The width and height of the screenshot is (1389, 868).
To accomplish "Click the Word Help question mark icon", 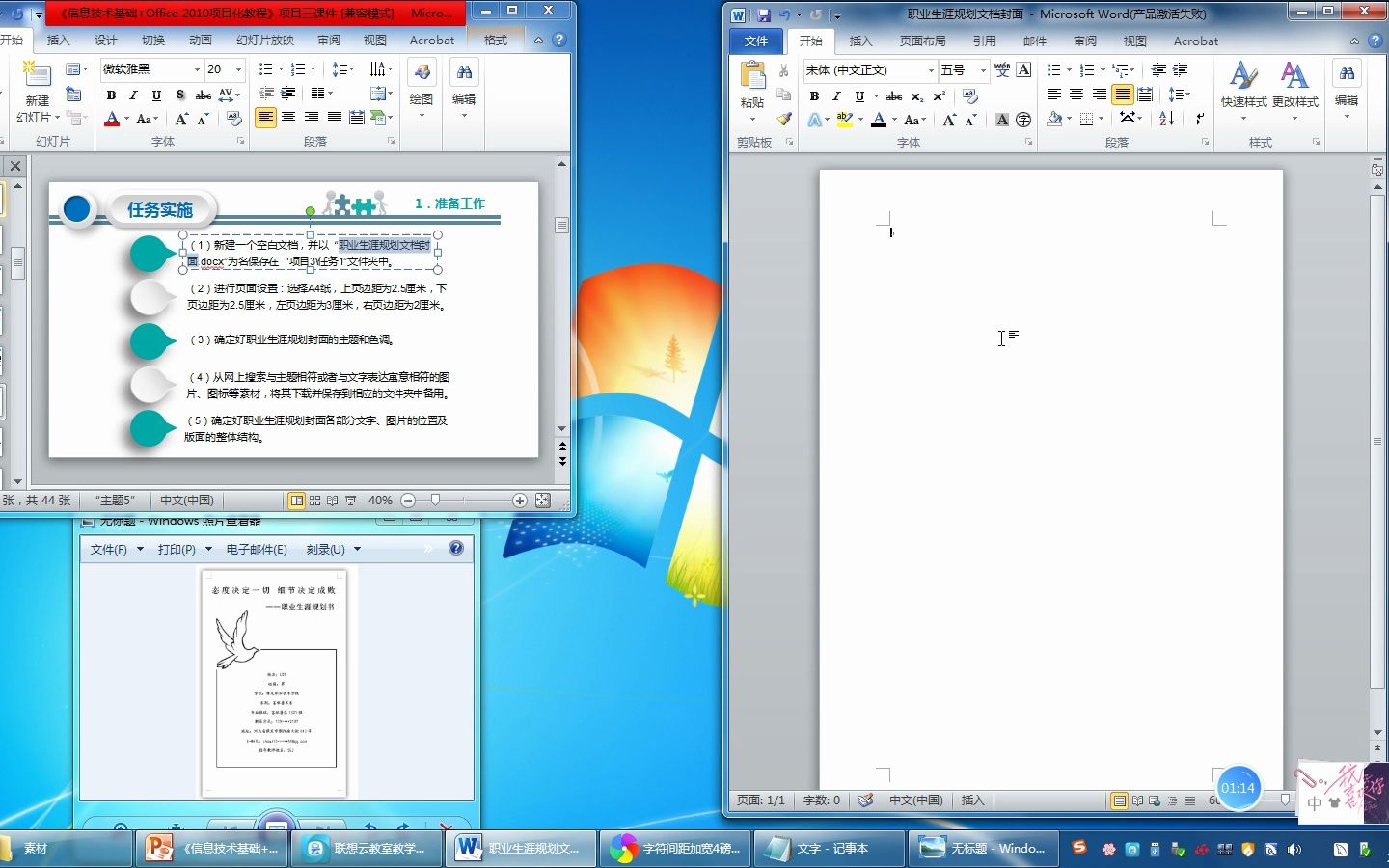I will coord(1375,41).
